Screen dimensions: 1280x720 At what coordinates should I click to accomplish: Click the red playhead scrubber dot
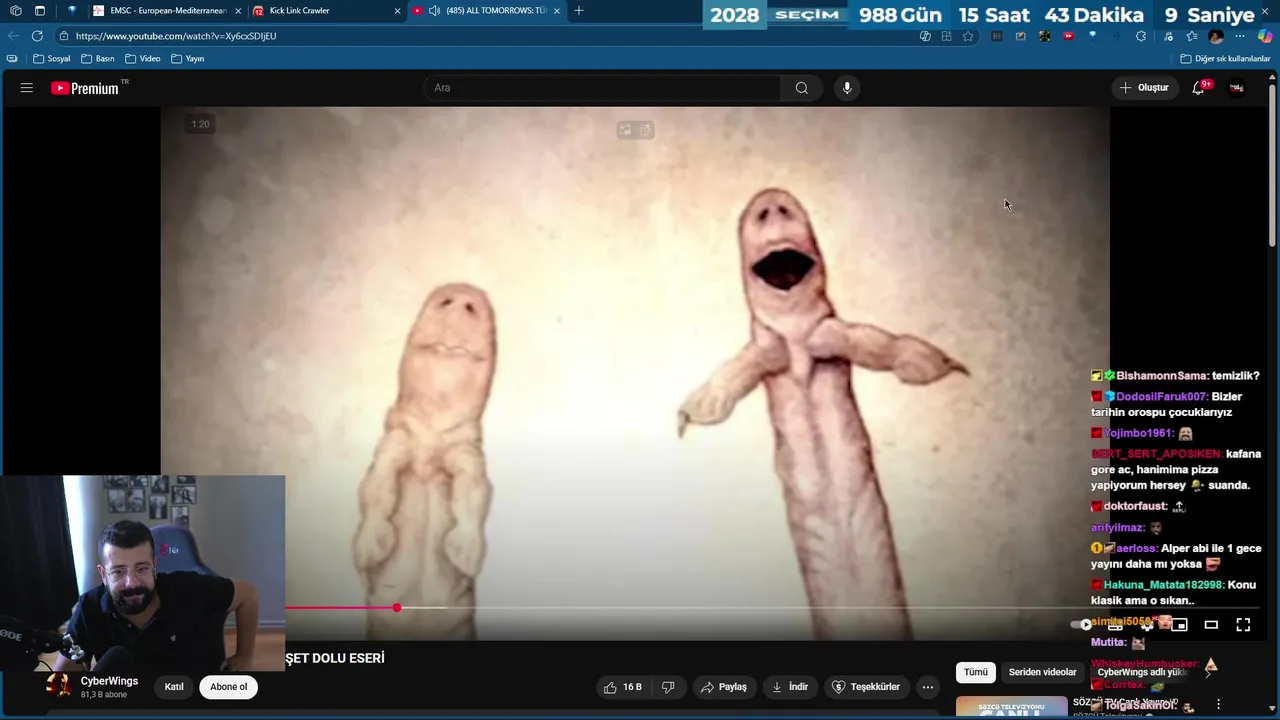(397, 608)
